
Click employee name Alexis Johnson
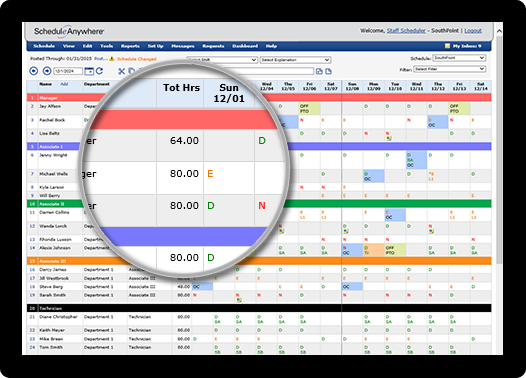[55, 248]
